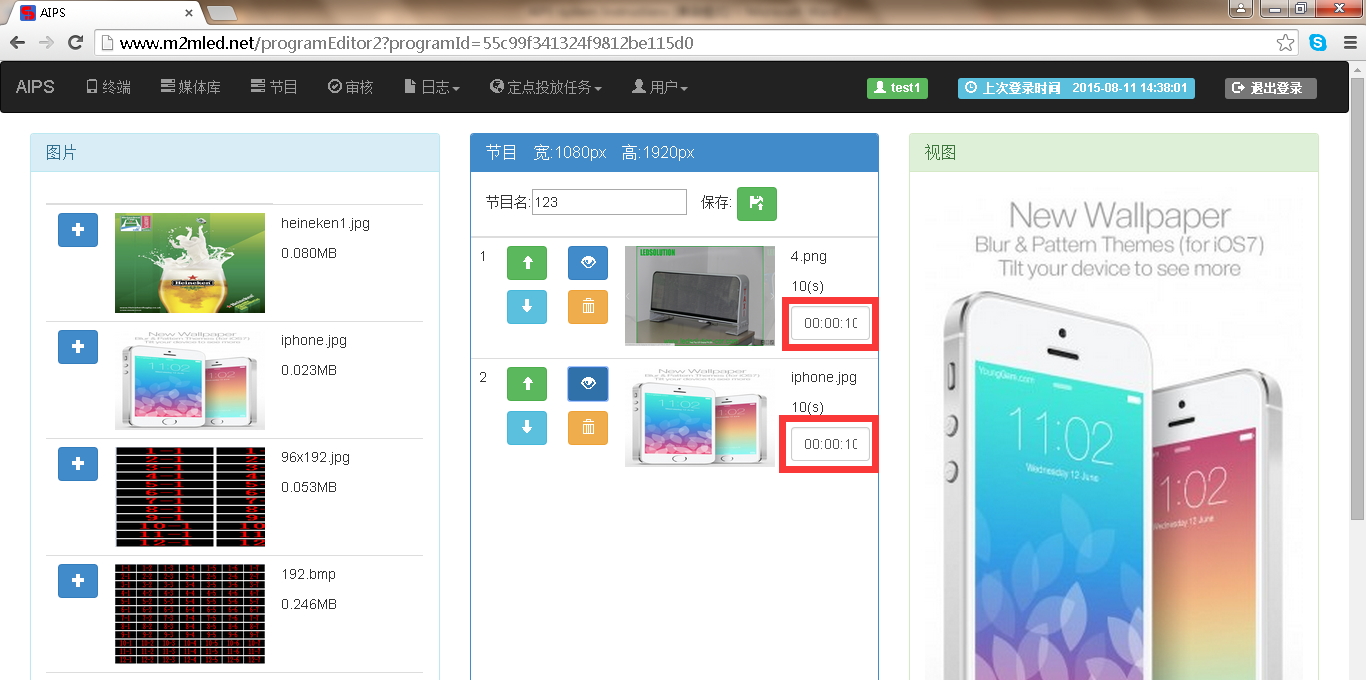
Task: Click the test1 user badge
Action: (x=897, y=88)
